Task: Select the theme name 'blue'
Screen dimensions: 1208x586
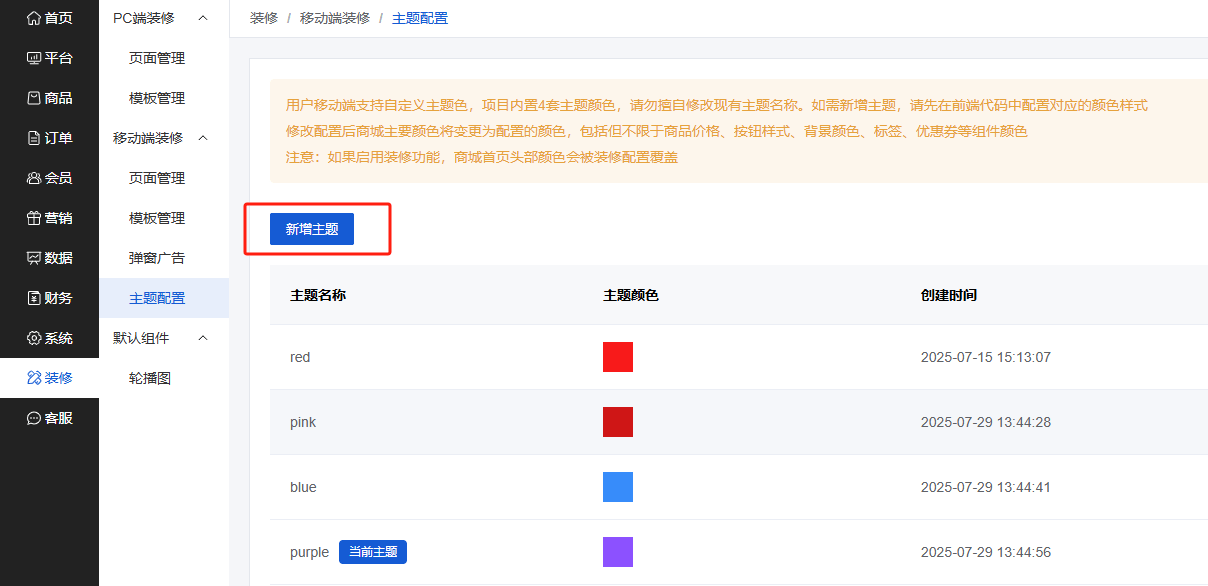Action: (303, 487)
